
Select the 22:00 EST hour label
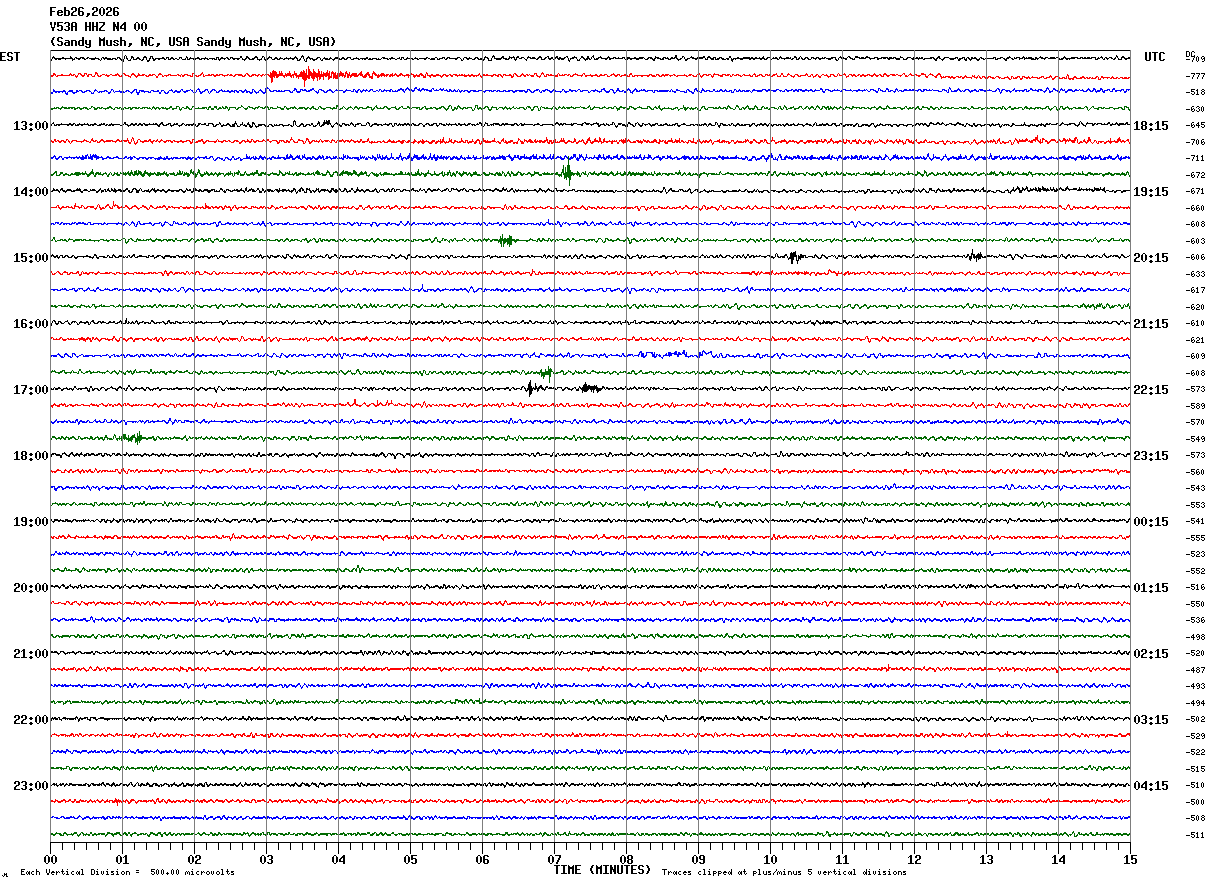31,720
